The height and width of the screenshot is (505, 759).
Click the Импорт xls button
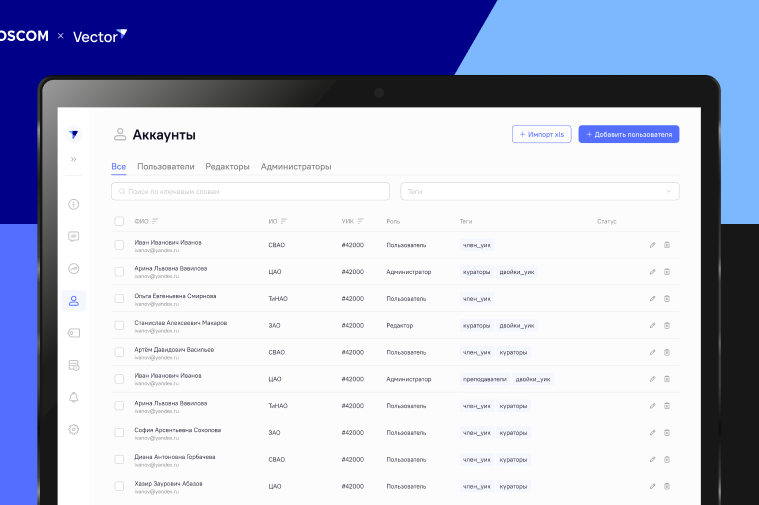(x=541, y=134)
